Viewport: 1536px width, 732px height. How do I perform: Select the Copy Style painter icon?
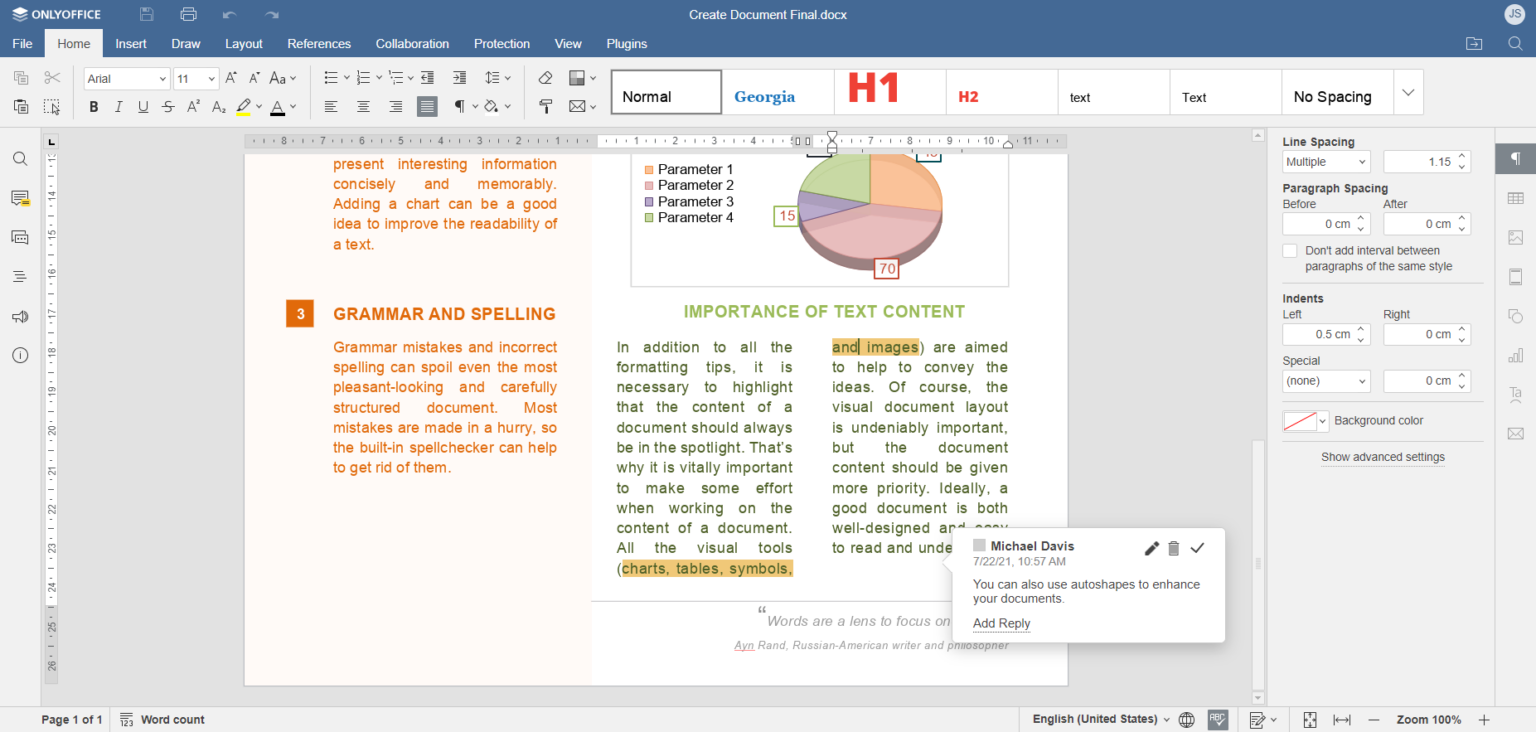click(x=546, y=106)
